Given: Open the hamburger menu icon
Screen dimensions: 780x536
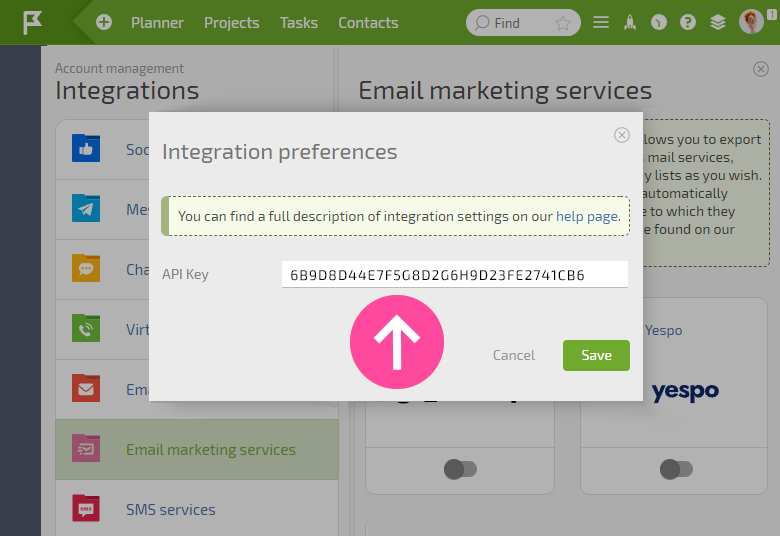Looking at the screenshot, I should 601,22.
